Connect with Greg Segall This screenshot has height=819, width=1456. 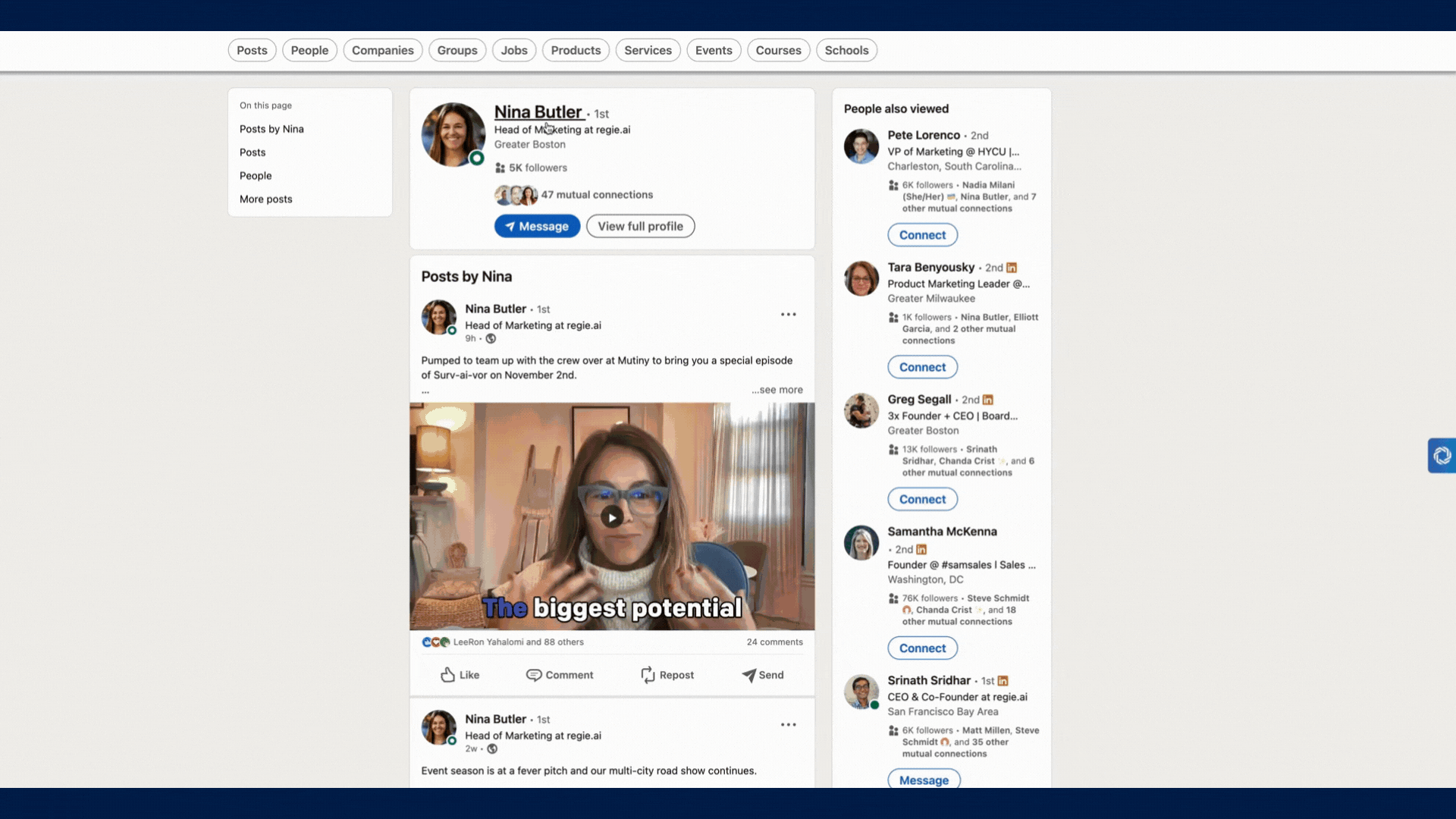(923, 499)
